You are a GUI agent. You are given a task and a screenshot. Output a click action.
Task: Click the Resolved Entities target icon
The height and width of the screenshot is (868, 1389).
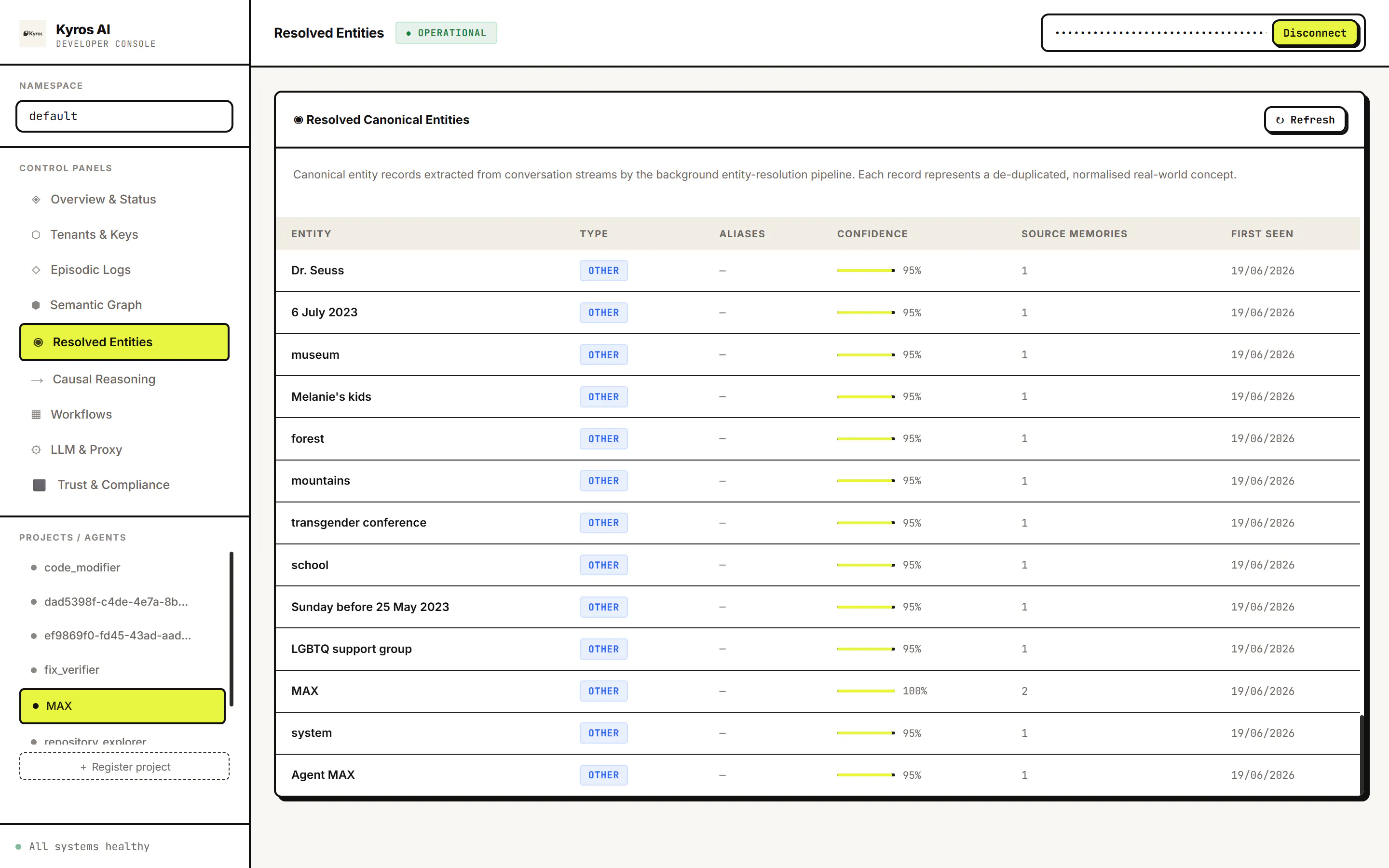click(39, 342)
